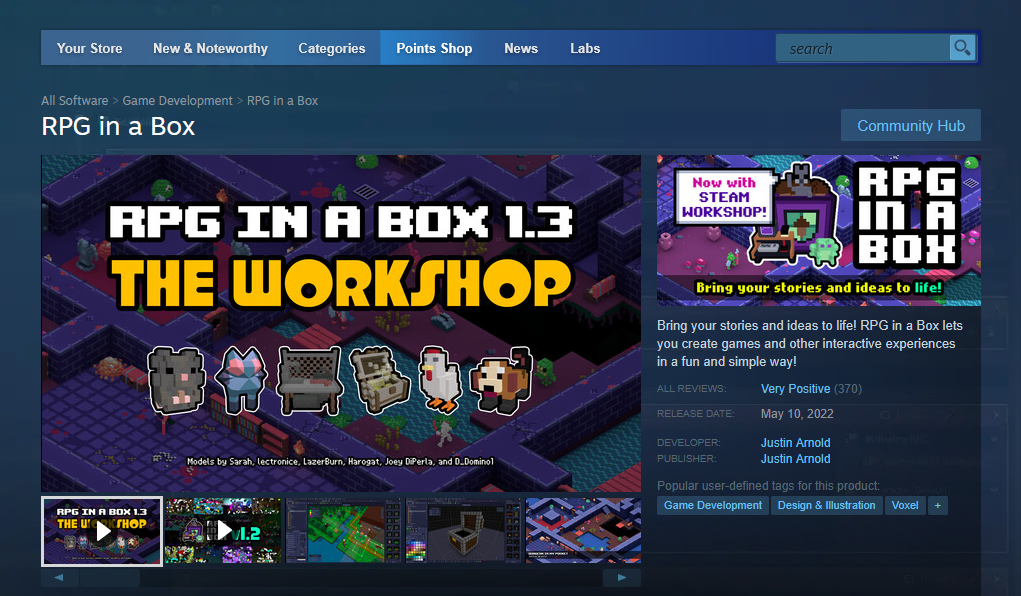Image resolution: width=1021 pixels, height=596 pixels.
Task: Click the RPG in a Box page title
Action: pyautogui.click(x=118, y=126)
